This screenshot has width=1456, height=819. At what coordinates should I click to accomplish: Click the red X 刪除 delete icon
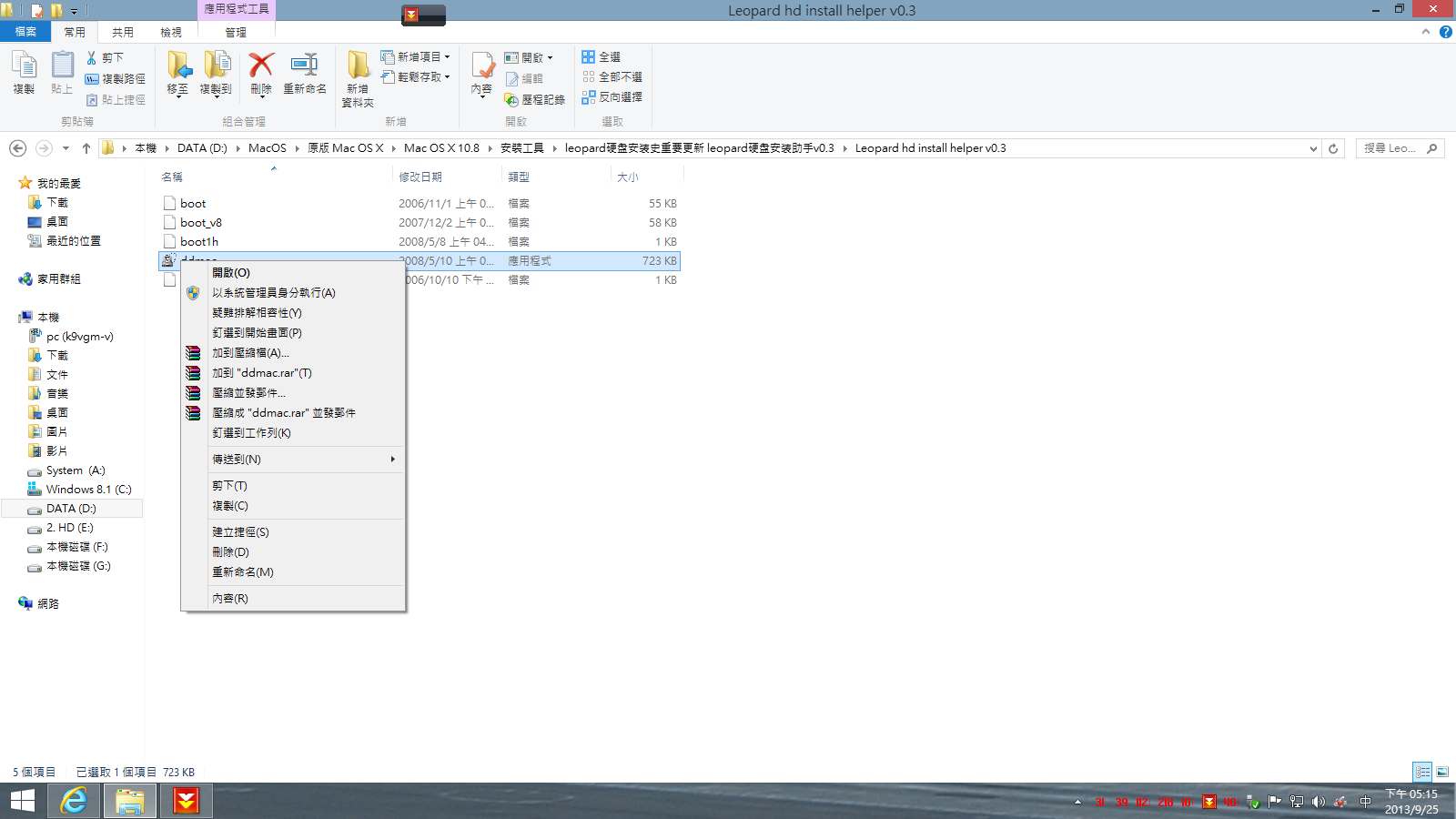261,66
